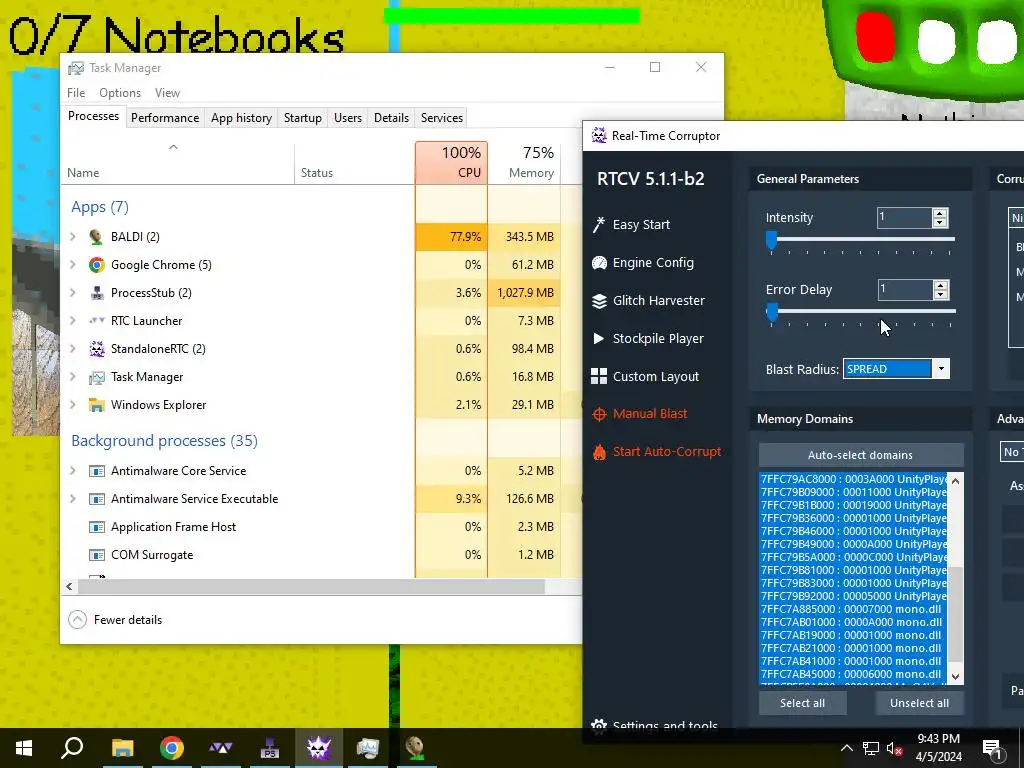
Task: Expand the Google Chrome (5) process group
Action: (73, 264)
